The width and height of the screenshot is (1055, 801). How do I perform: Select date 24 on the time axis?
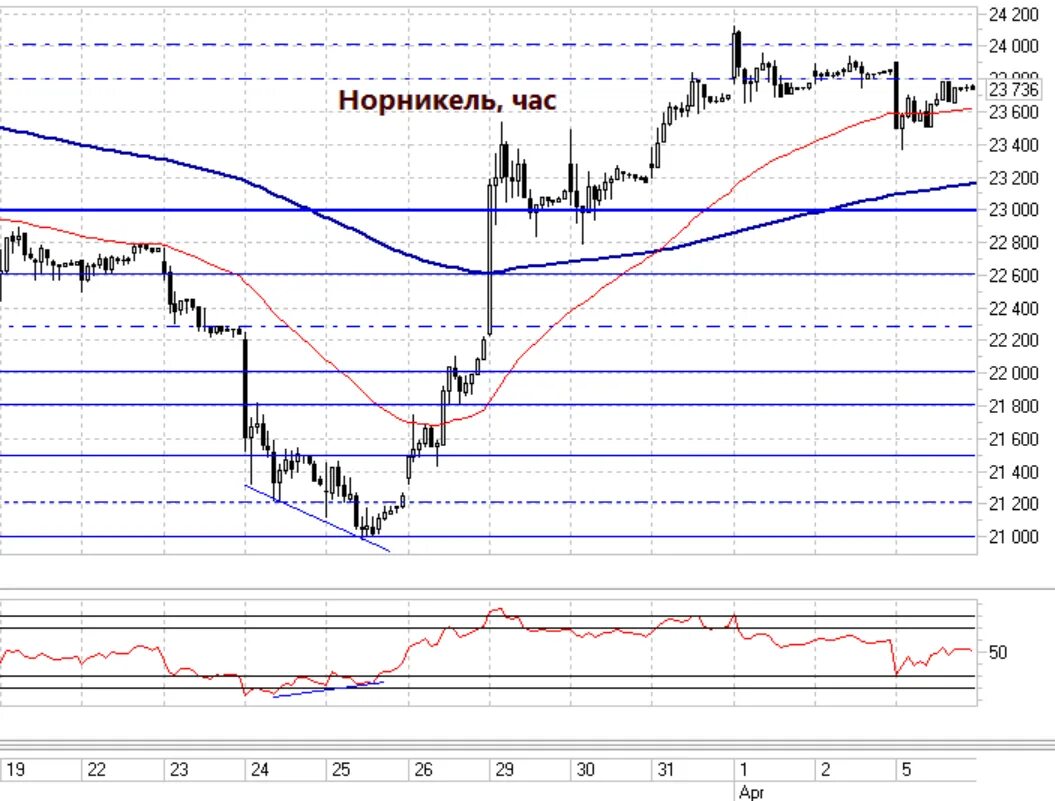tap(260, 769)
